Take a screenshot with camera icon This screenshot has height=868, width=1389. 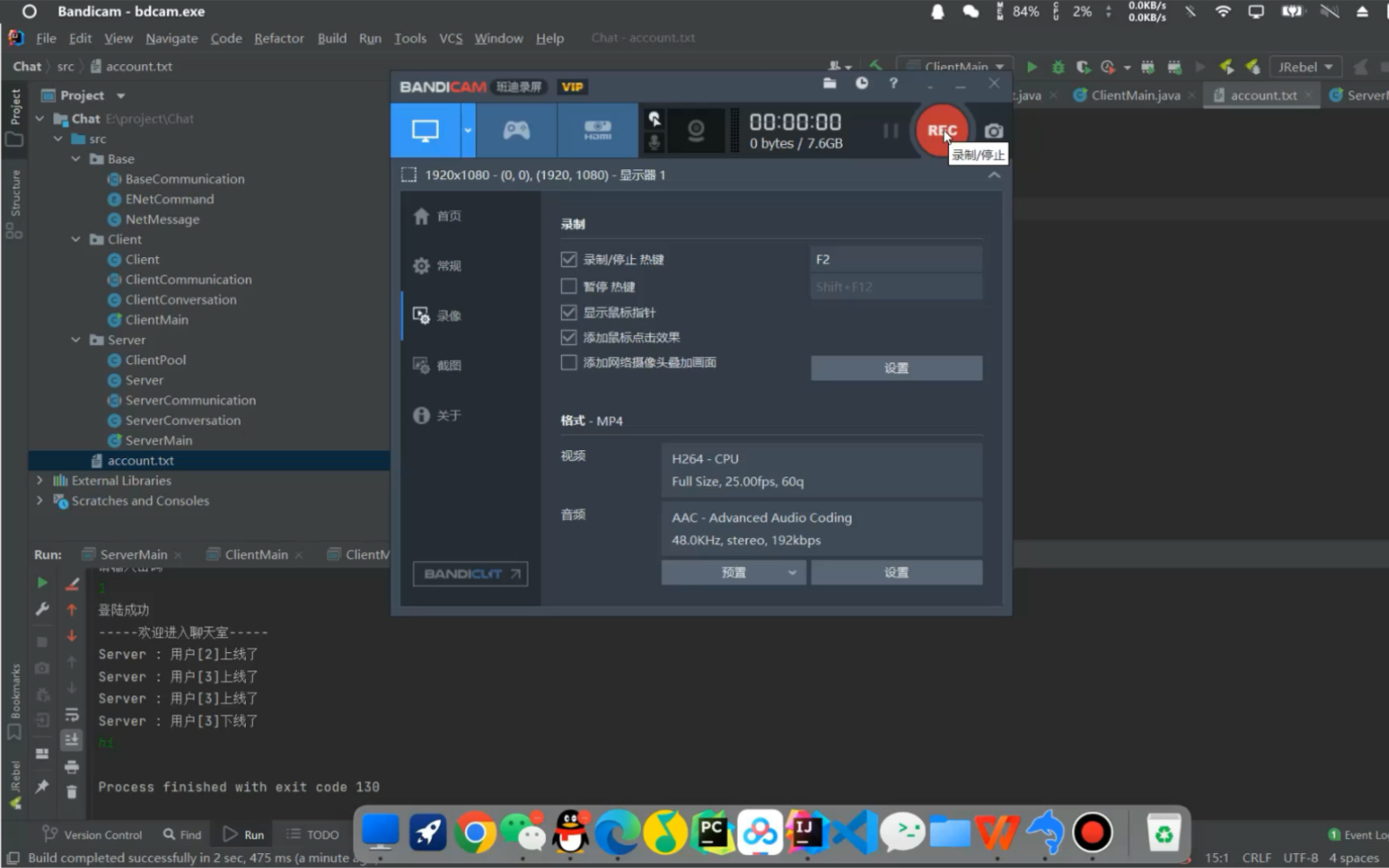pos(993,131)
